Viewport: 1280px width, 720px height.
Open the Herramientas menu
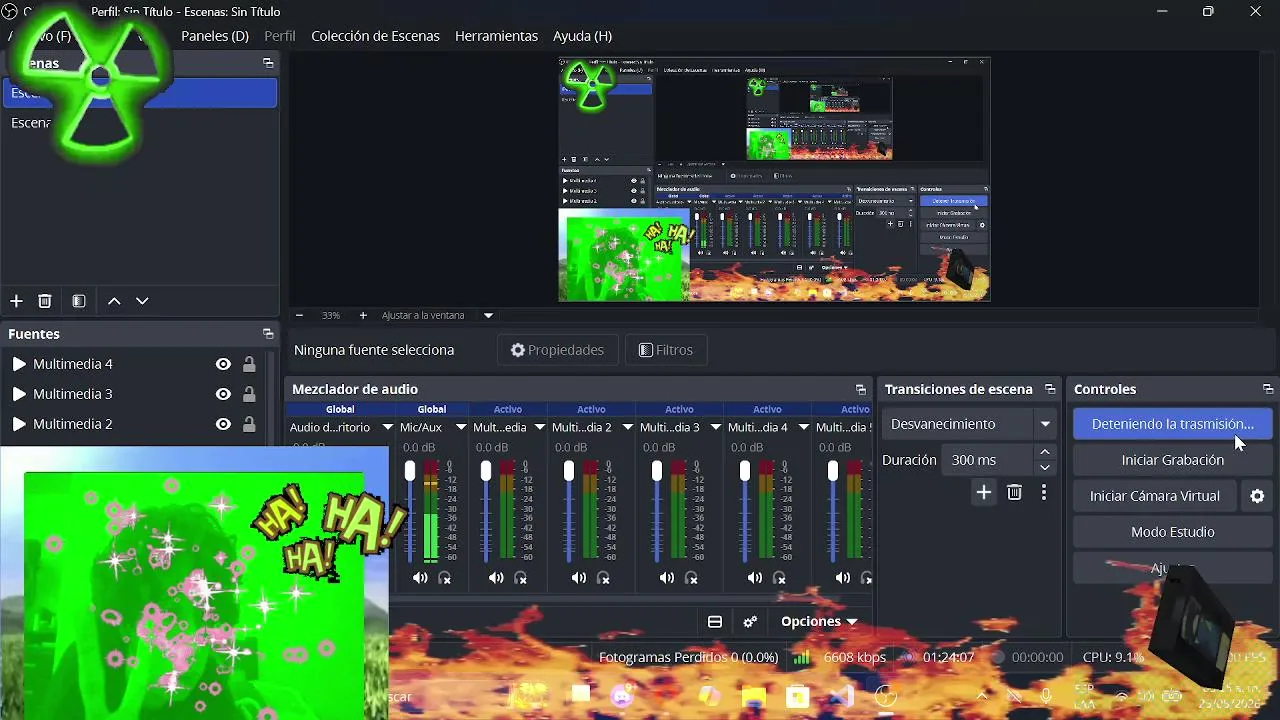click(496, 36)
